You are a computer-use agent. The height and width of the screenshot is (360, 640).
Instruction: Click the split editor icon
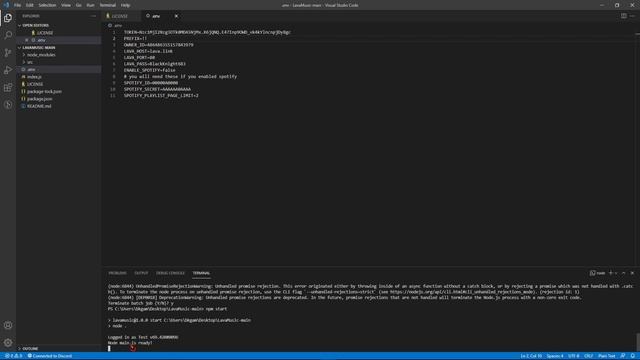[624, 16]
